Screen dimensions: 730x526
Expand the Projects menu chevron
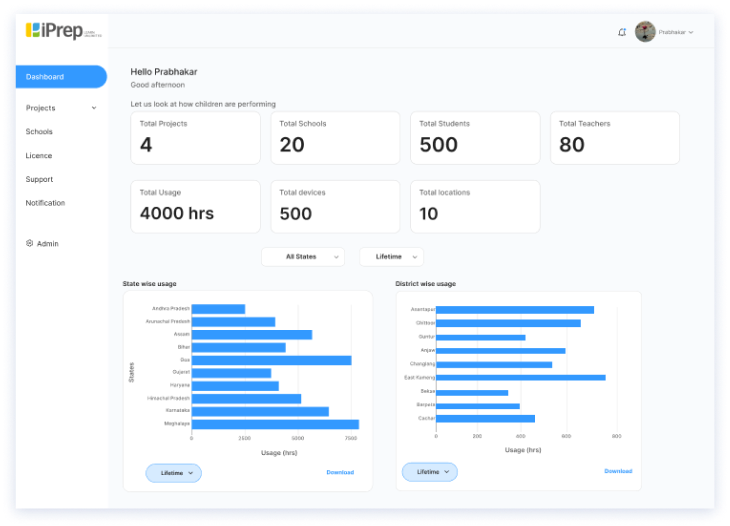[94, 108]
